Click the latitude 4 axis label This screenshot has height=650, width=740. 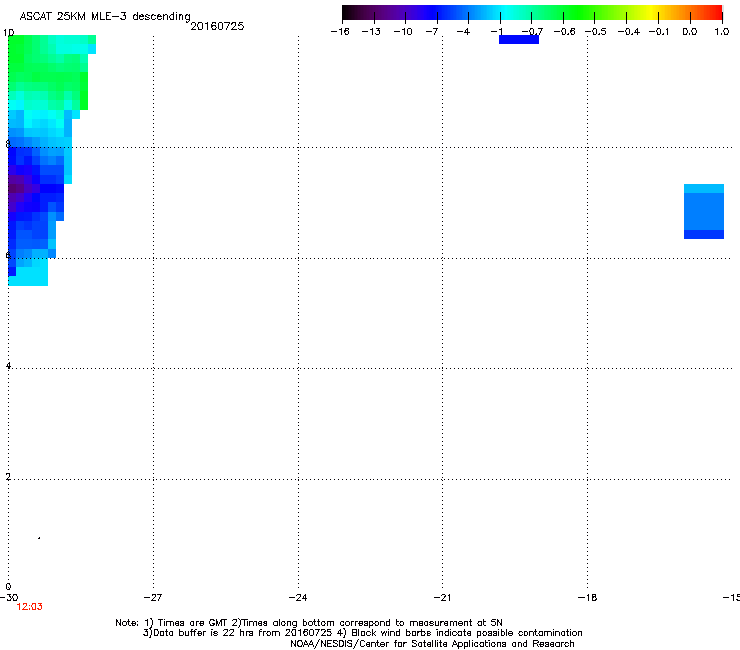click(8, 366)
